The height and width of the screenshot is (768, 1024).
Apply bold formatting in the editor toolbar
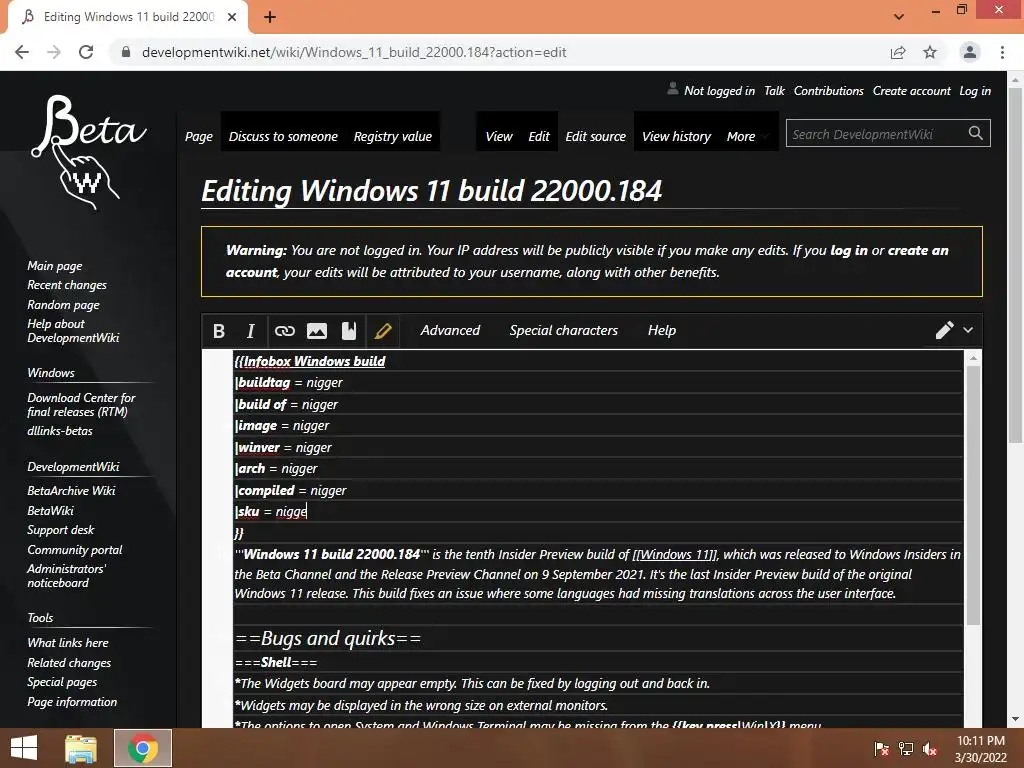point(219,331)
